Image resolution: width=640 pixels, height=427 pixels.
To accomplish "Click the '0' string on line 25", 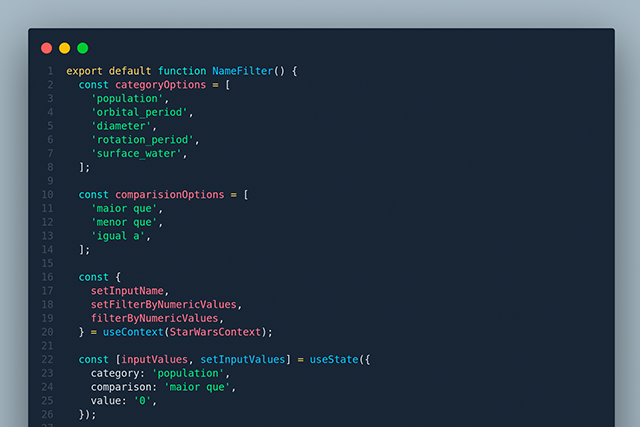I will click(142, 401).
